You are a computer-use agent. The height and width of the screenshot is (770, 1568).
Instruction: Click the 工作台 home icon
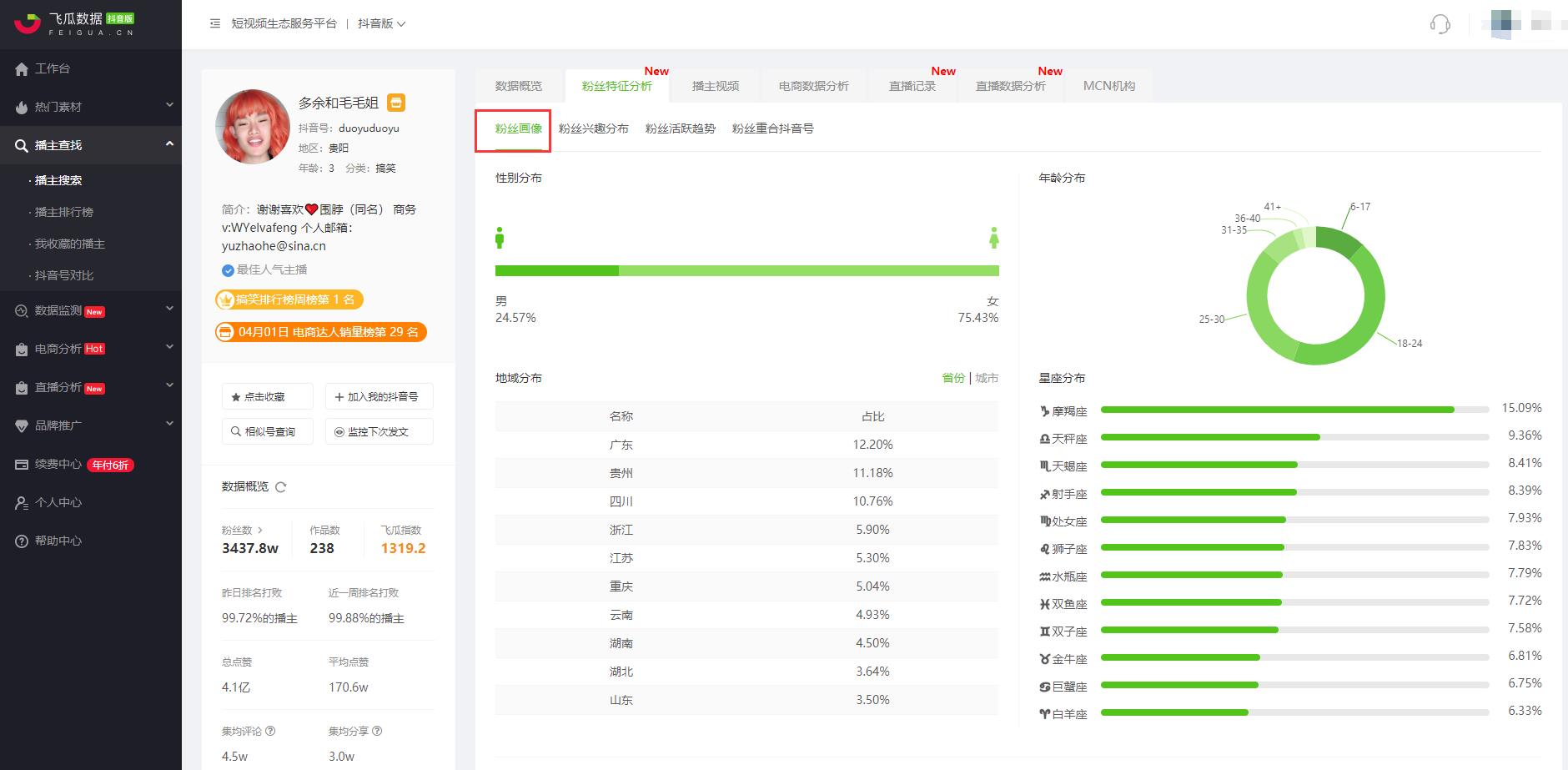click(x=22, y=69)
